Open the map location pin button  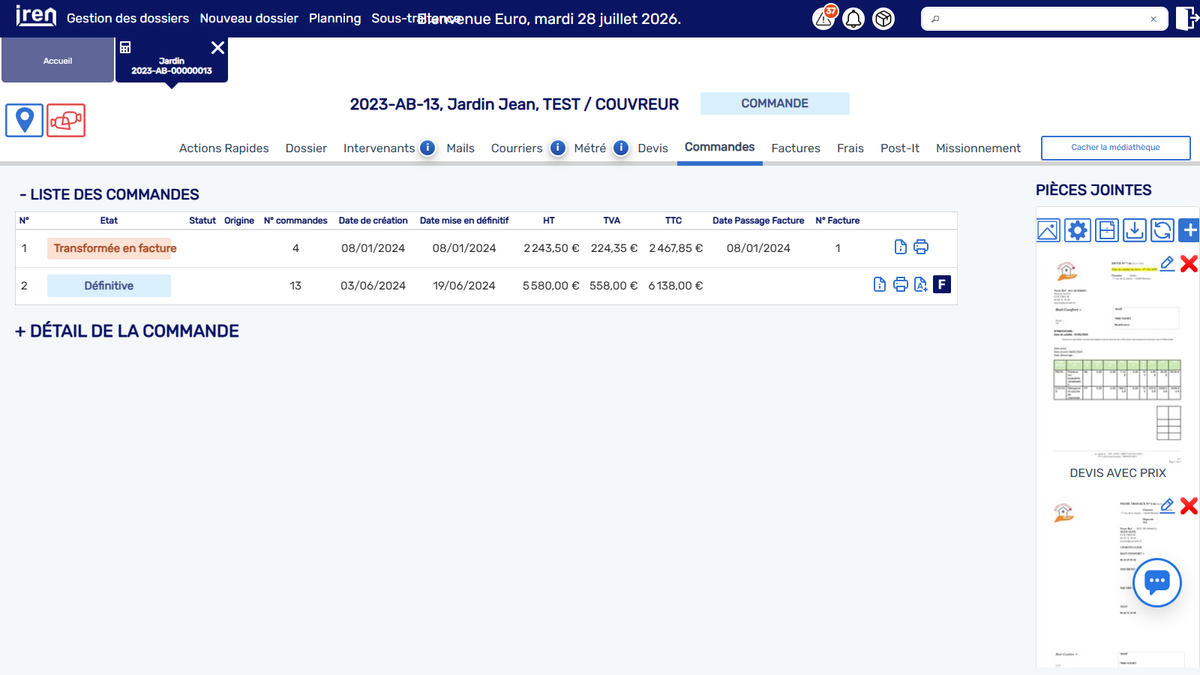coord(24,120)
